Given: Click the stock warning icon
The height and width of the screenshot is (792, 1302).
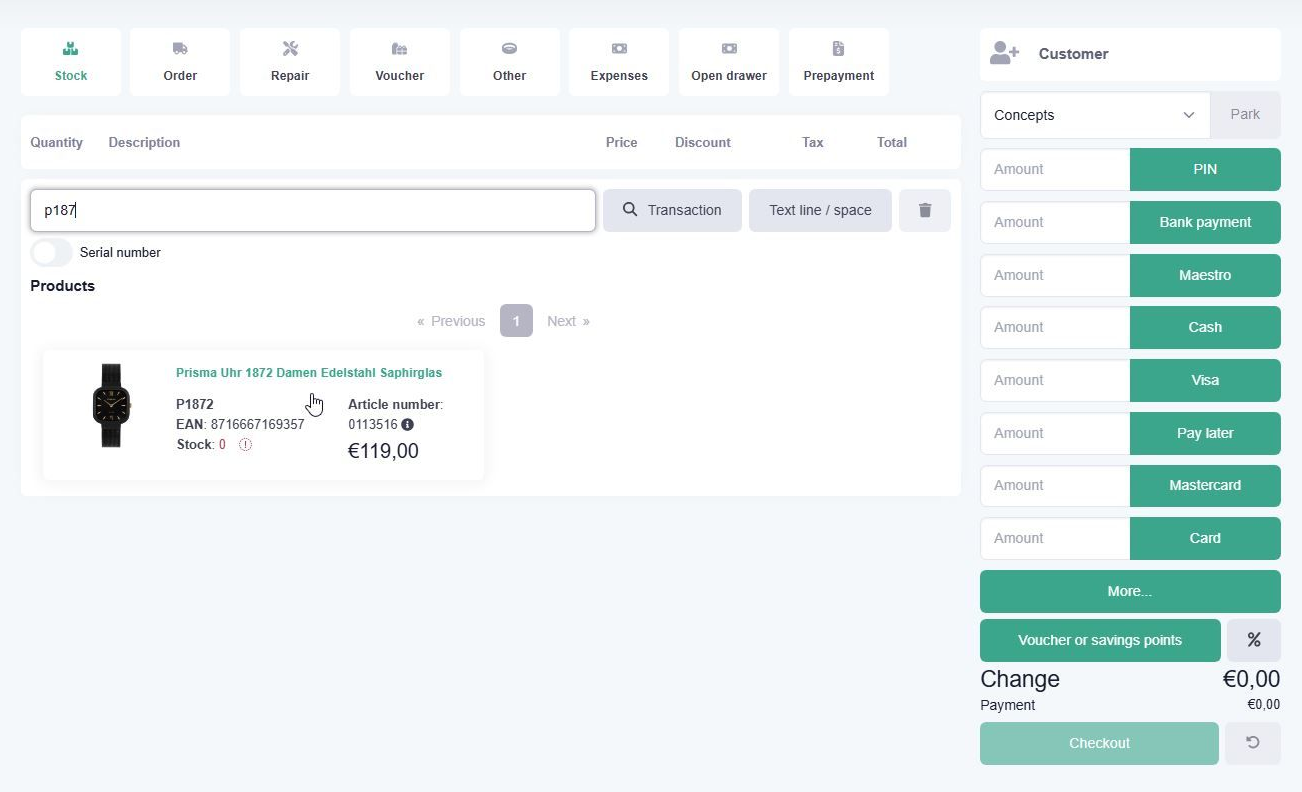Looking at the screenshot, I should click(x=245, y=445).
